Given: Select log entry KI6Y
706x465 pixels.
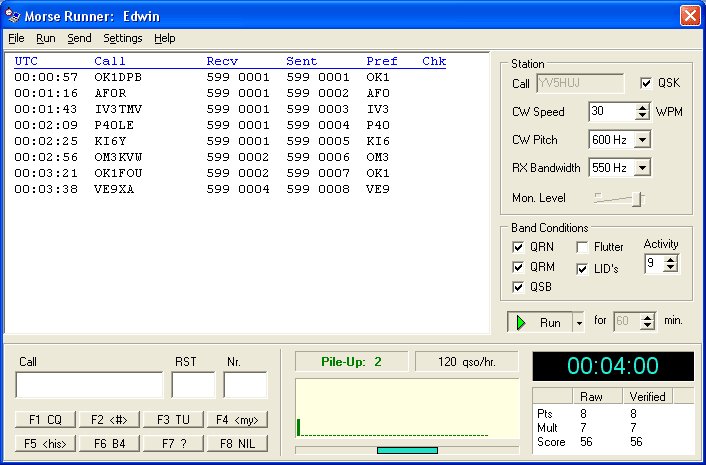Looking at the screenshot, I should (203, 141).
